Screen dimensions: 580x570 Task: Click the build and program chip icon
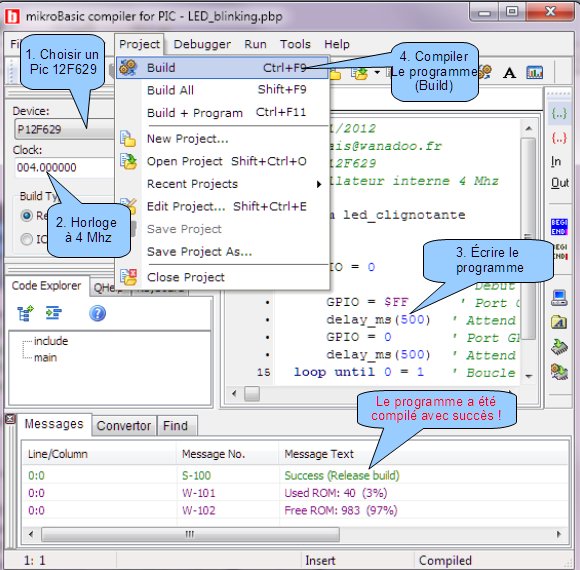click(x=559, y=371)
